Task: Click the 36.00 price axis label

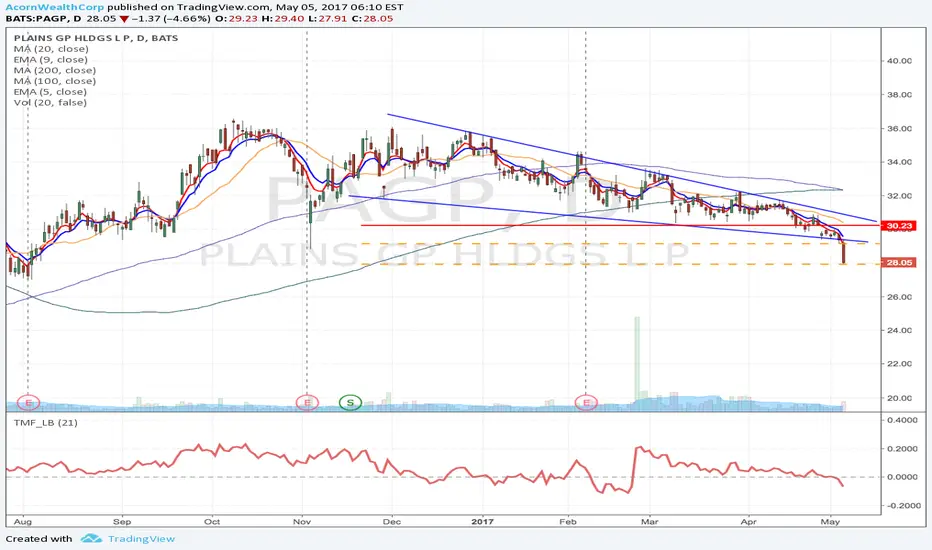Action: point(899,128)
